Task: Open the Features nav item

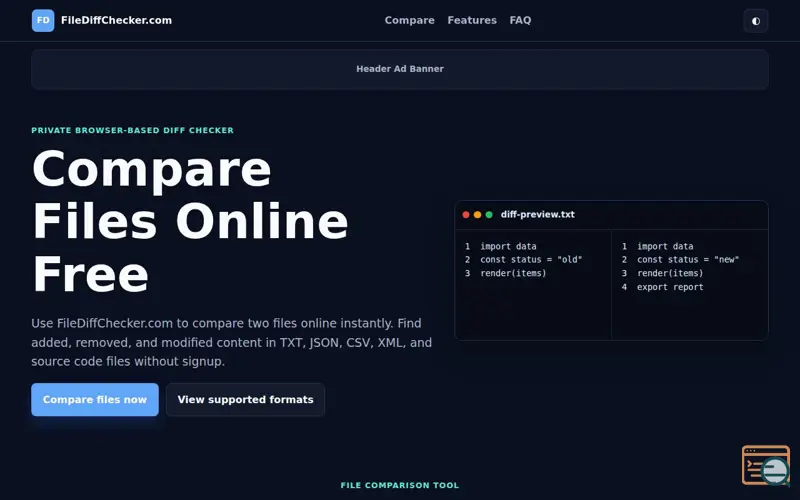Action: tap(472, 20)
